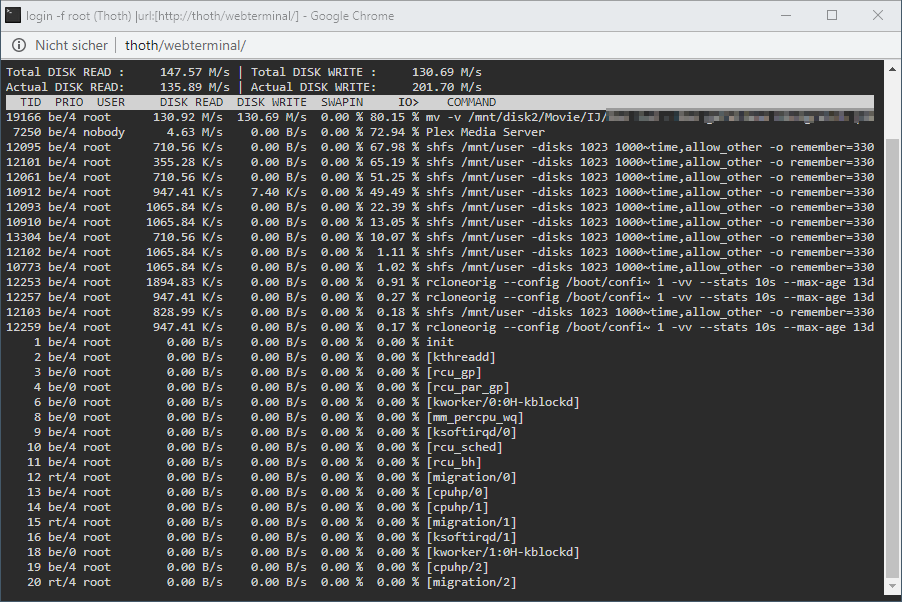
Task: Click the 51.25 % IO value
Action: click(x=394, y=177)
